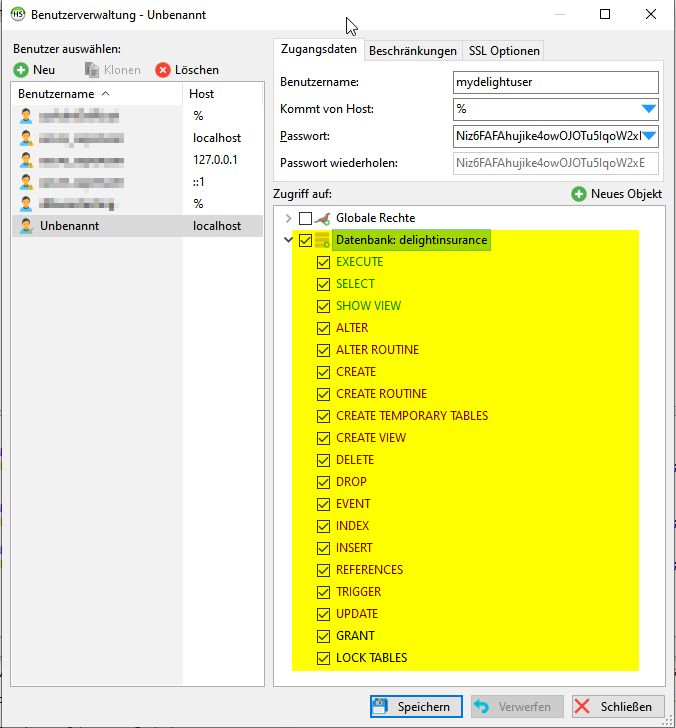Click the green Neu add-user icon
This screenshot has width=676, height=728.
coord(21,70)
